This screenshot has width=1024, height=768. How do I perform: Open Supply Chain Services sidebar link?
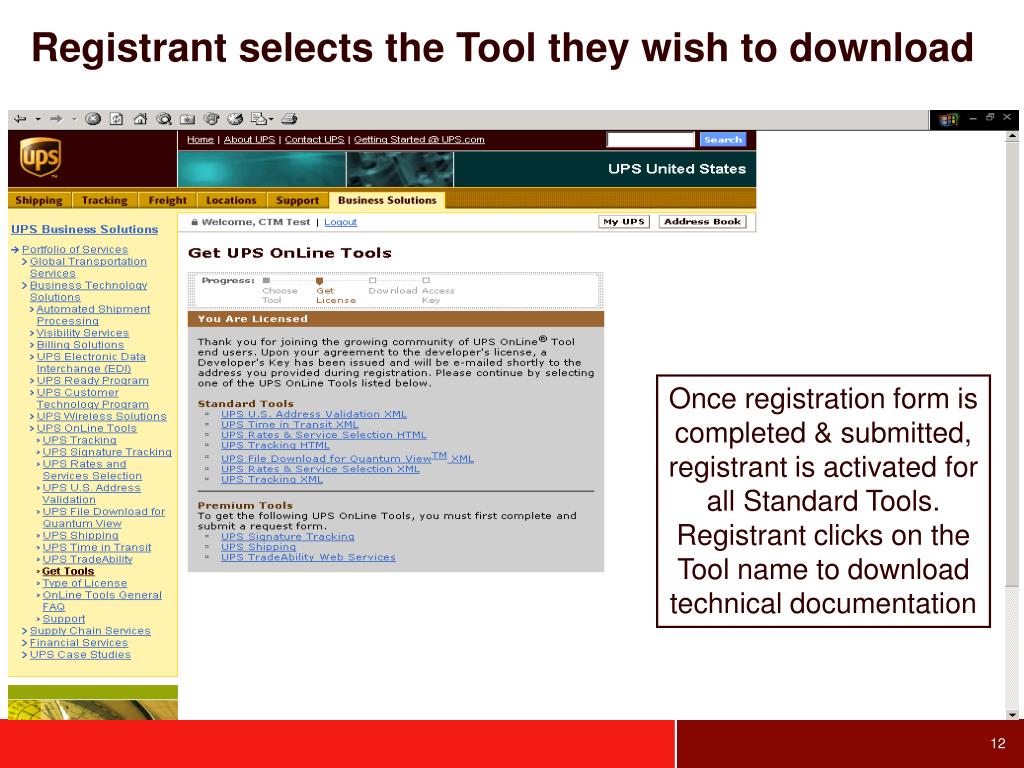tap(90, 631)
